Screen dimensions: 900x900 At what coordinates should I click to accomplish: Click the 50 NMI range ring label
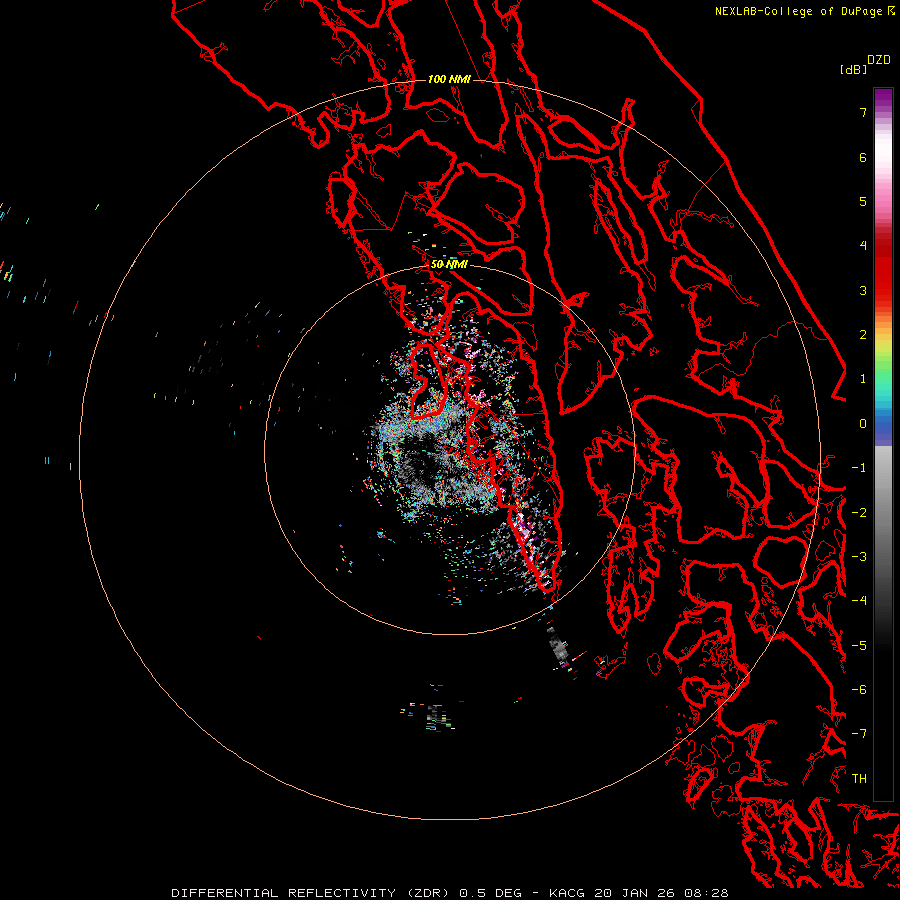tap(449, 264)
